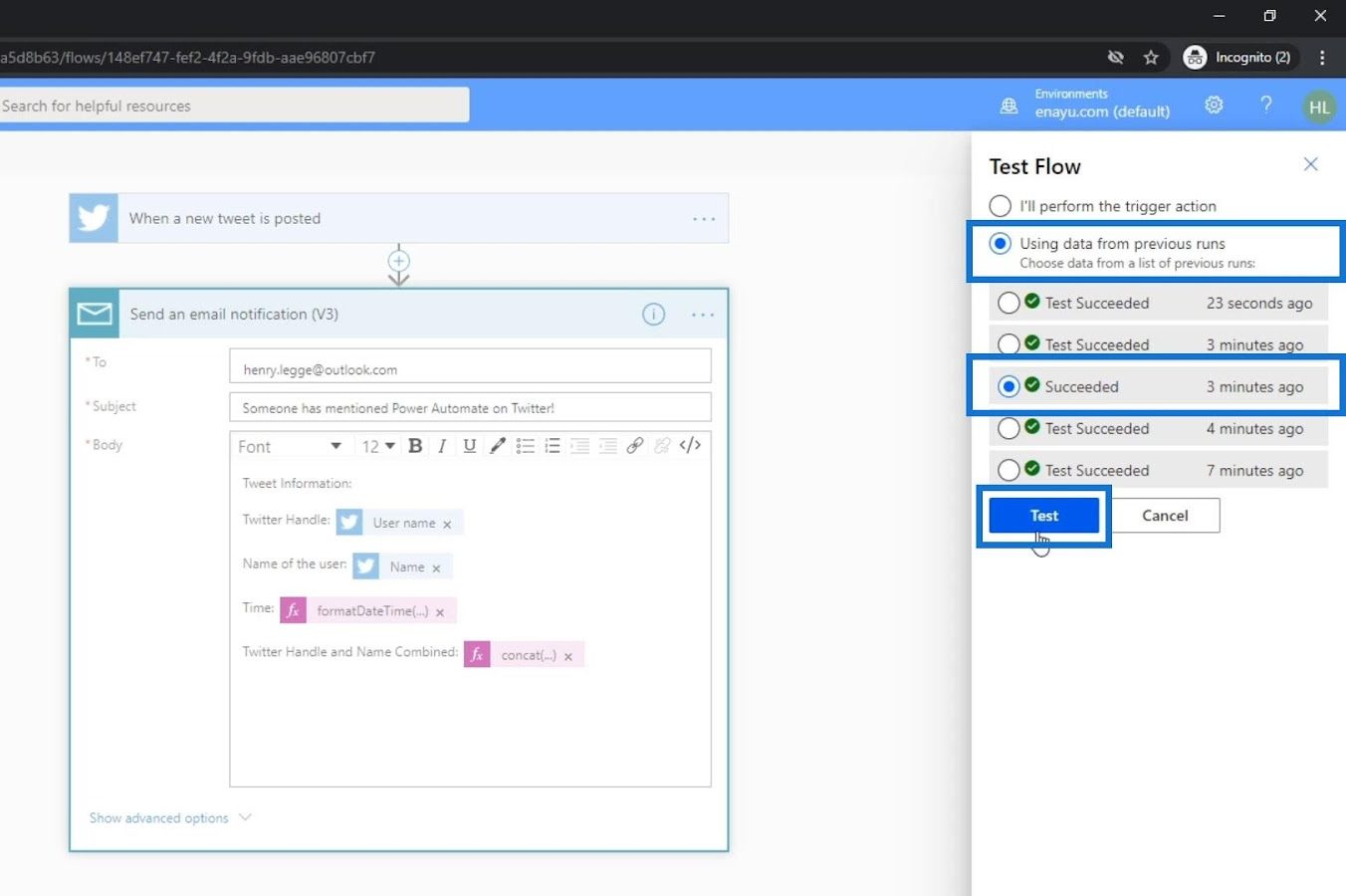This screenshot has height=896, width=1346.
Task: Click the mail action envelope icon
Action: [x=95, y=315]
